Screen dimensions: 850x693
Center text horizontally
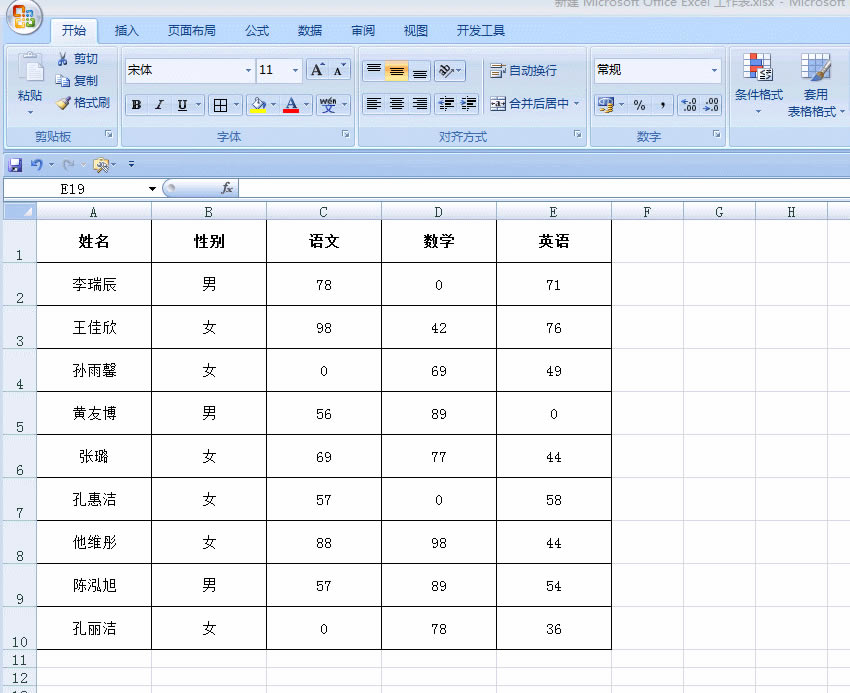(x=397, y=104)
